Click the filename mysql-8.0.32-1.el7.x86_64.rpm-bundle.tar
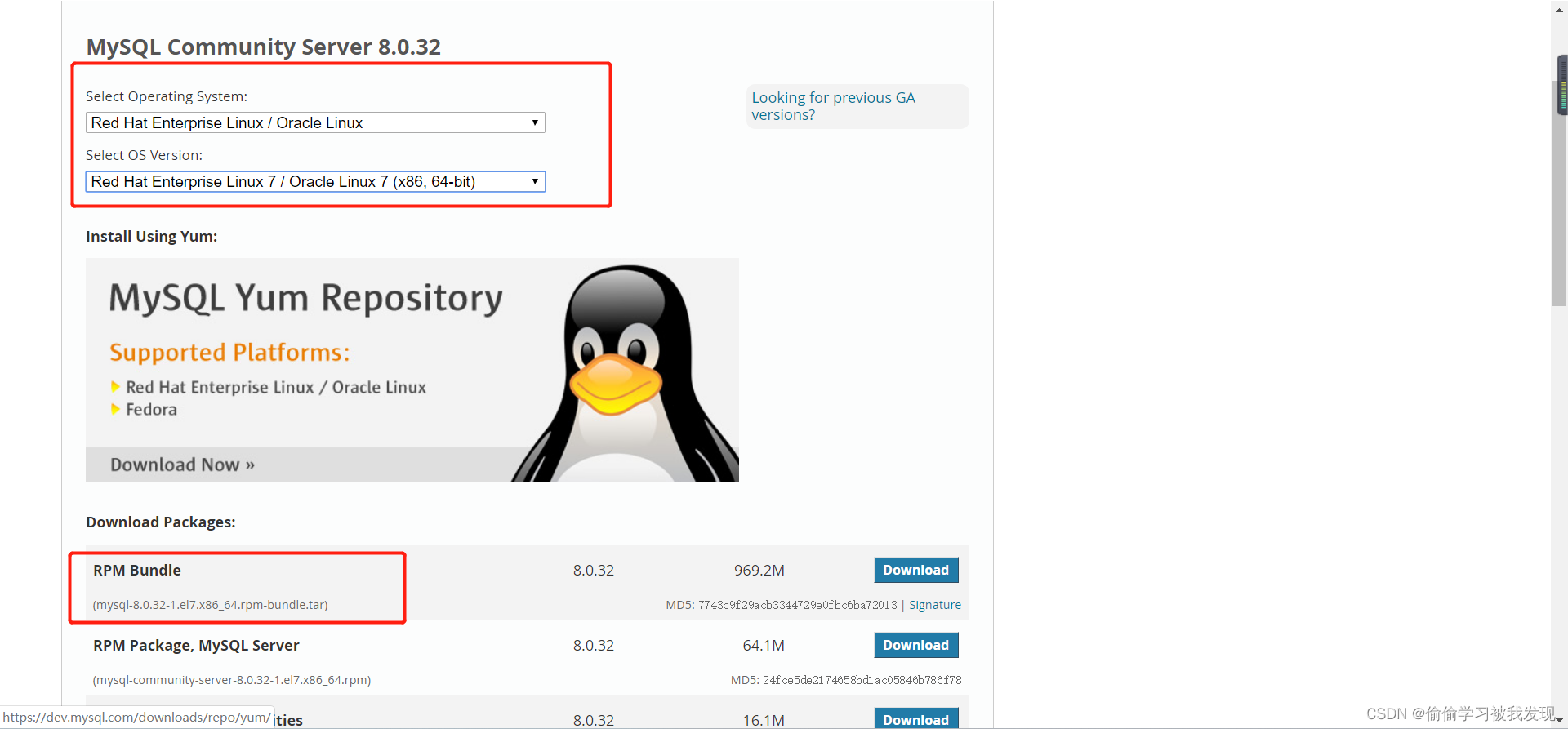Screen dimensions: 1568x729 (x=211, y=605)
